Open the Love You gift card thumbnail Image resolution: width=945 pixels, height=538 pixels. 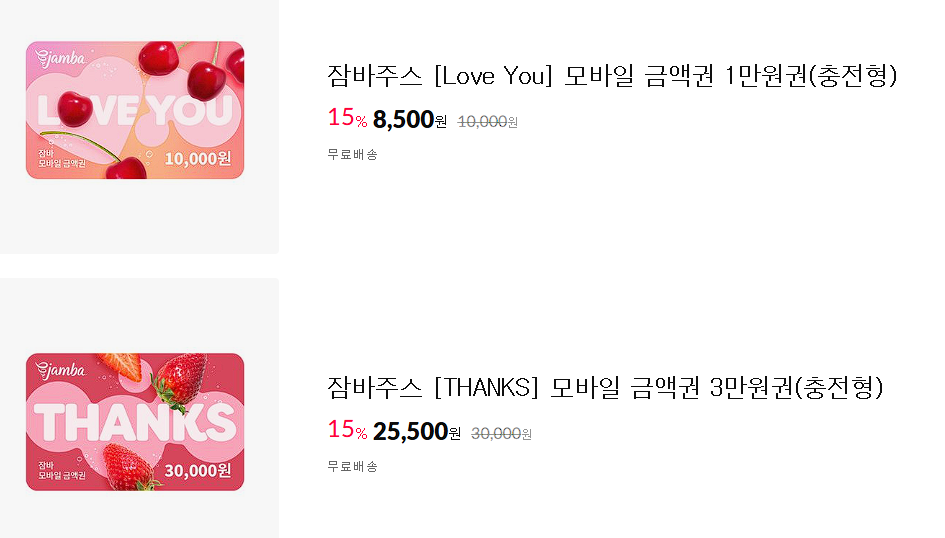pyautogui.click(x=135, y=110)
